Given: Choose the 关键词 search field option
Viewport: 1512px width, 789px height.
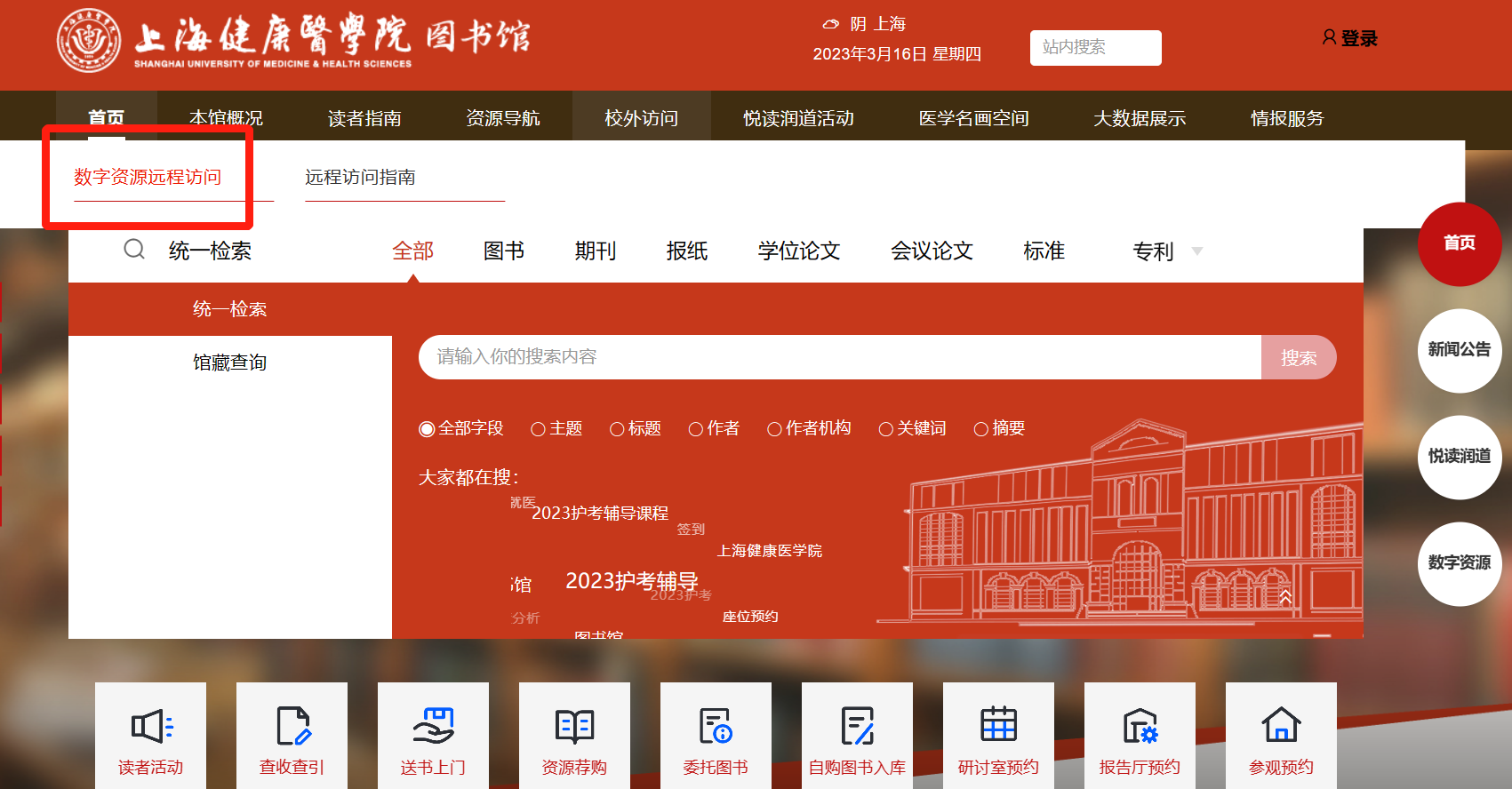Looking at the screenshot, I should pyautogui.click(x=885, y=429).
